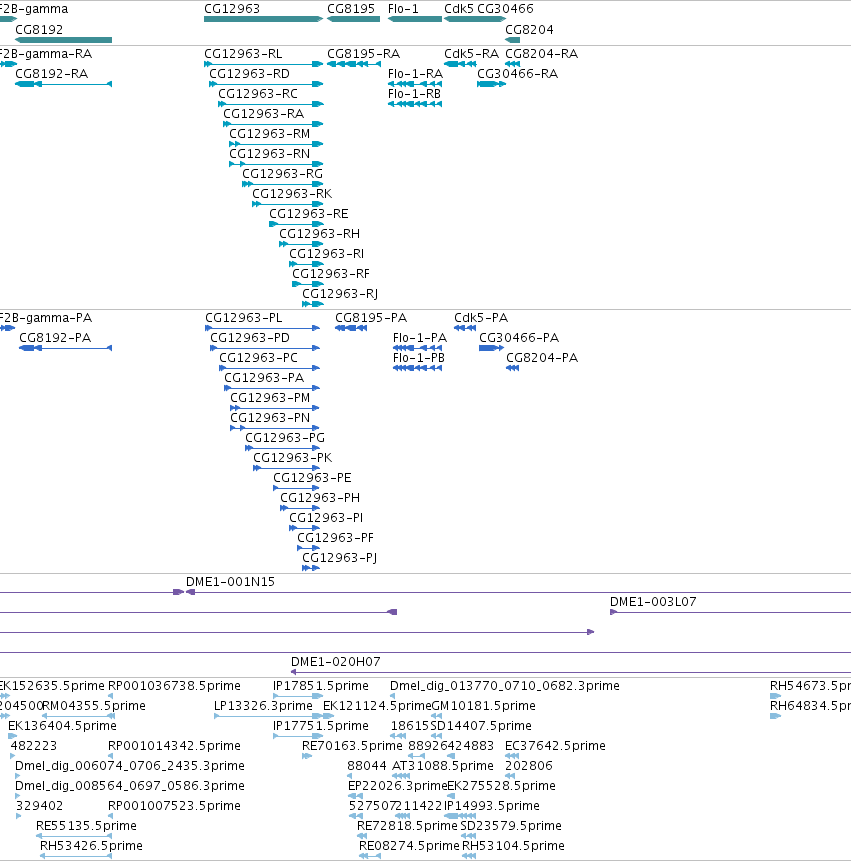Click EST LP13326.3prime
This screenshot has width=851, height=861.
tap(268, 716)
